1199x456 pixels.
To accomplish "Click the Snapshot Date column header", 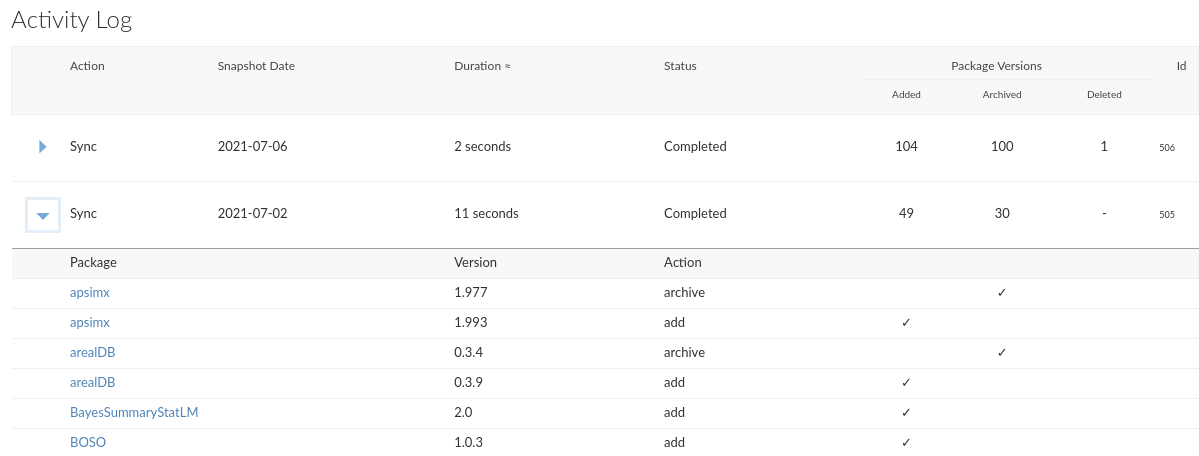I will point(256,66).
